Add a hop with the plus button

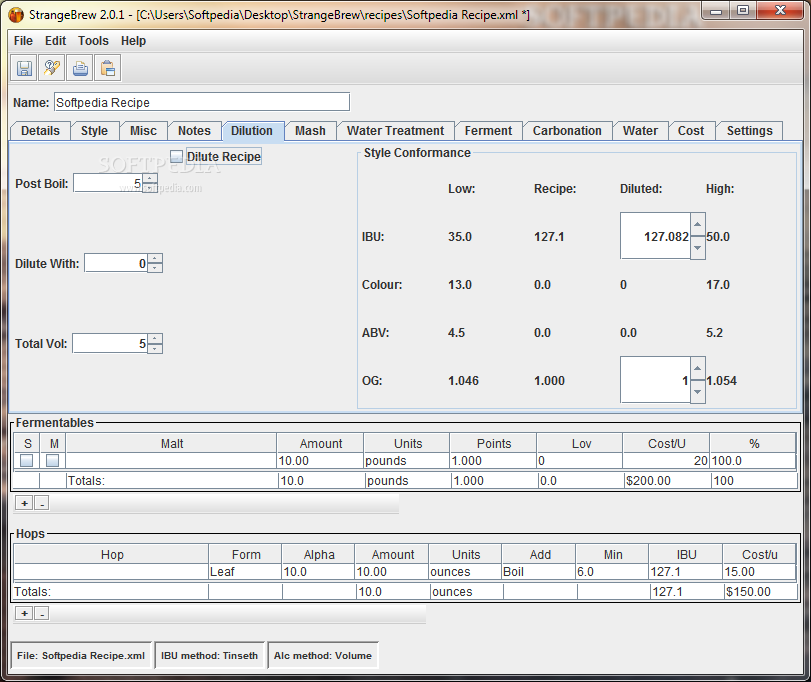click(24, 613)
